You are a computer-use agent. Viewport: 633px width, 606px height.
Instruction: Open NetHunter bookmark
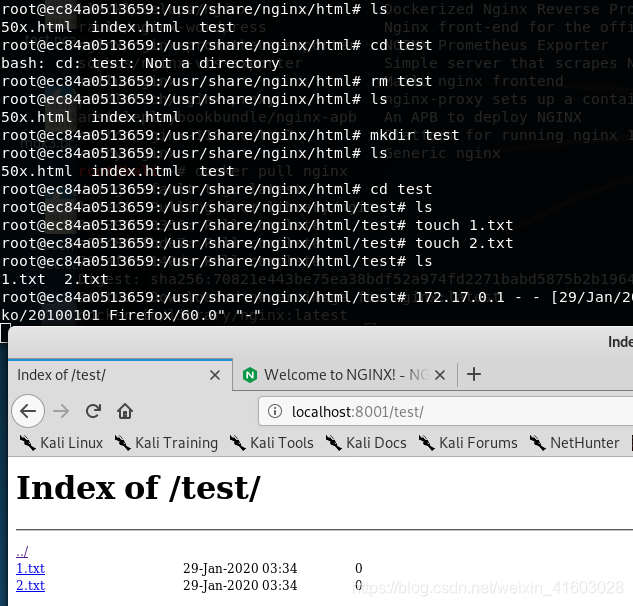click(574, 443)
